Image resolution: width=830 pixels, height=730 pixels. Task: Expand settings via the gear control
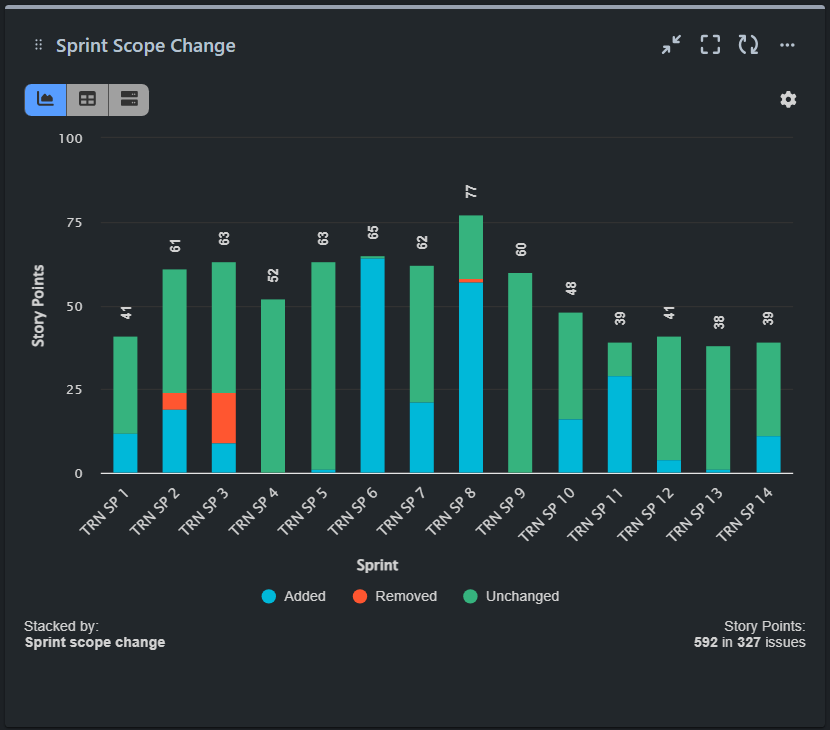pos(788,99)
